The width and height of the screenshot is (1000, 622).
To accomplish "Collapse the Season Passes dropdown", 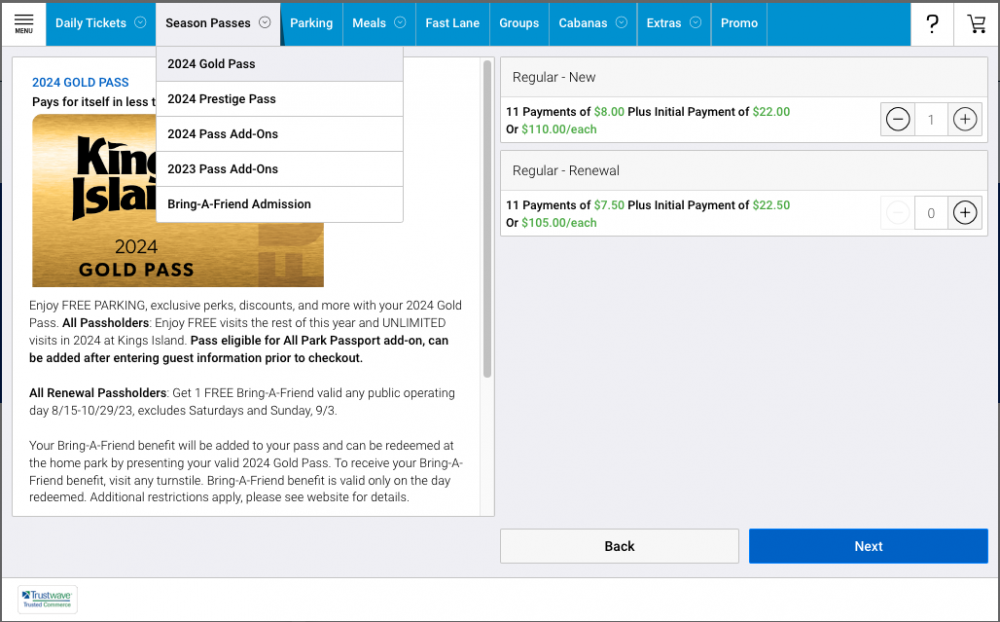I will click(x=218, y=23).
